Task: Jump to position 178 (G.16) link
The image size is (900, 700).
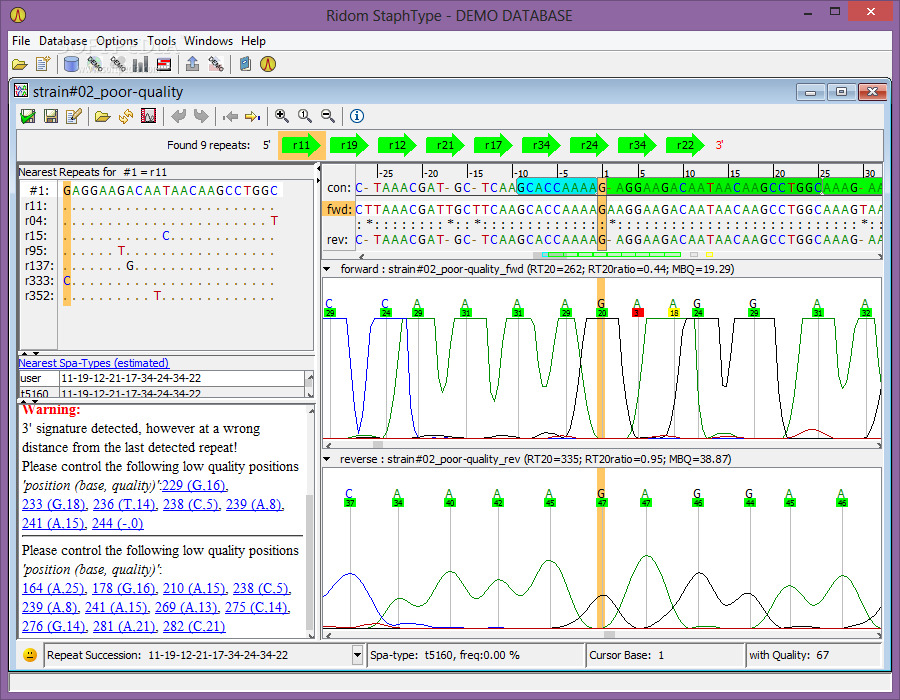Action: pyautogui.click(x=124, y=589)
